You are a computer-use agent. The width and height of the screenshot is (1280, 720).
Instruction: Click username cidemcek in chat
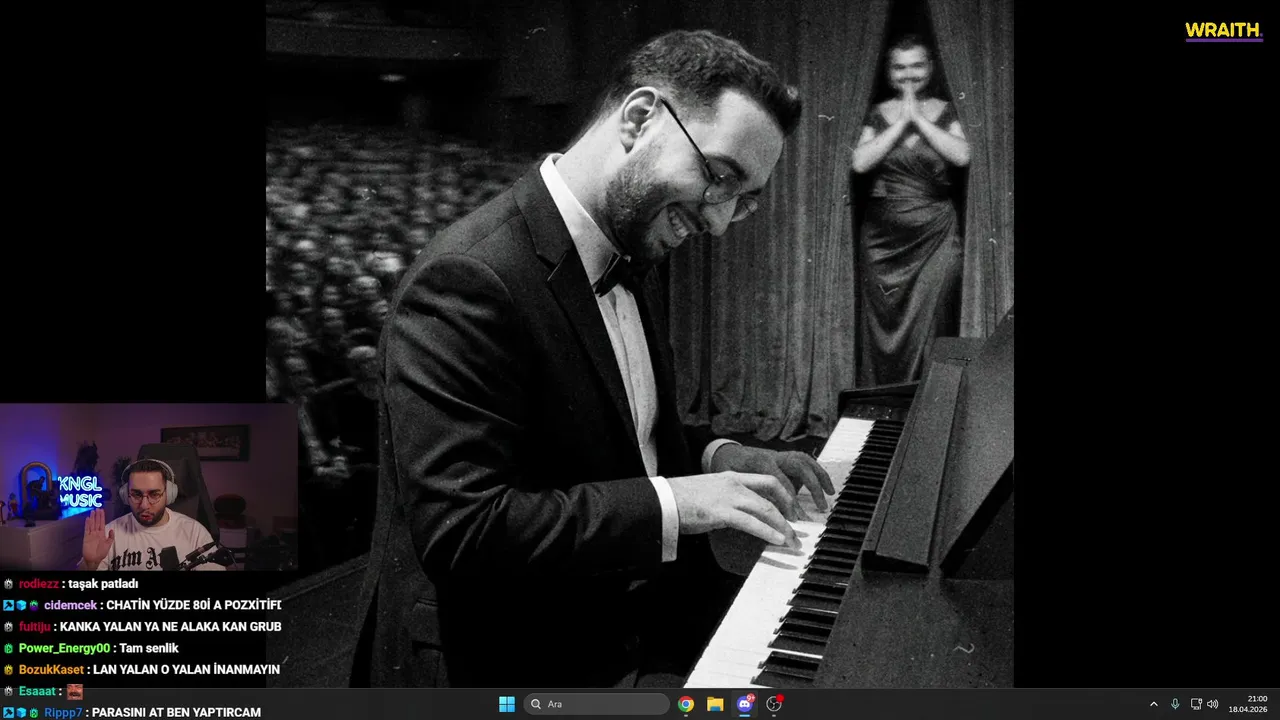point(70,605)
